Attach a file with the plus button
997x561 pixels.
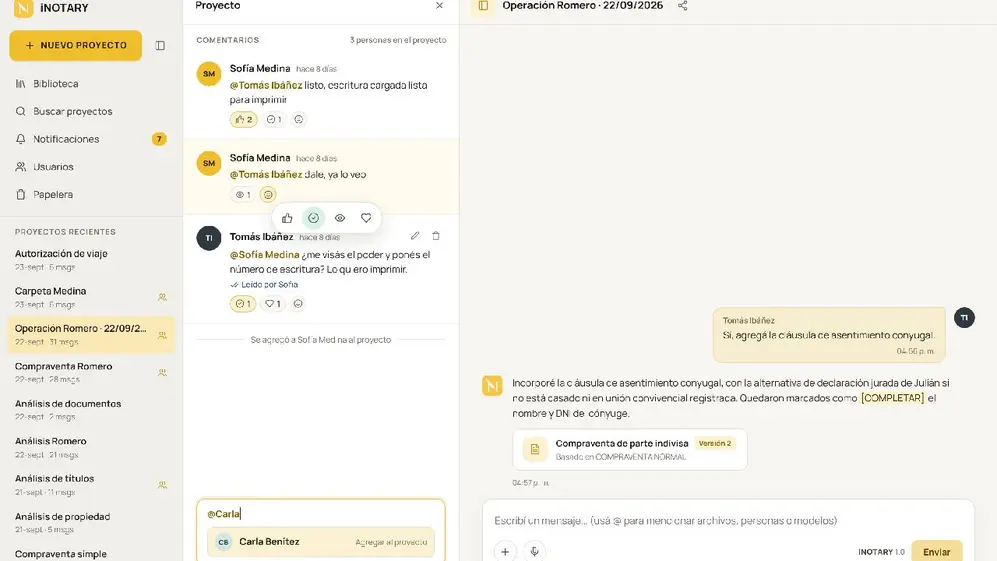[505, 551]
